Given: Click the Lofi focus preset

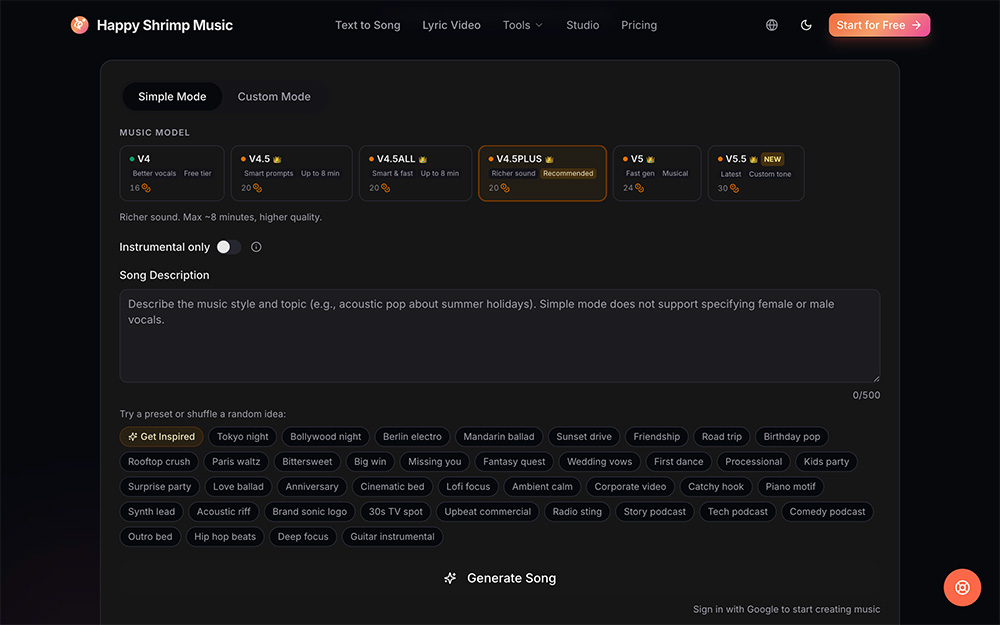Looking at the screenshot, I should 468,487.
